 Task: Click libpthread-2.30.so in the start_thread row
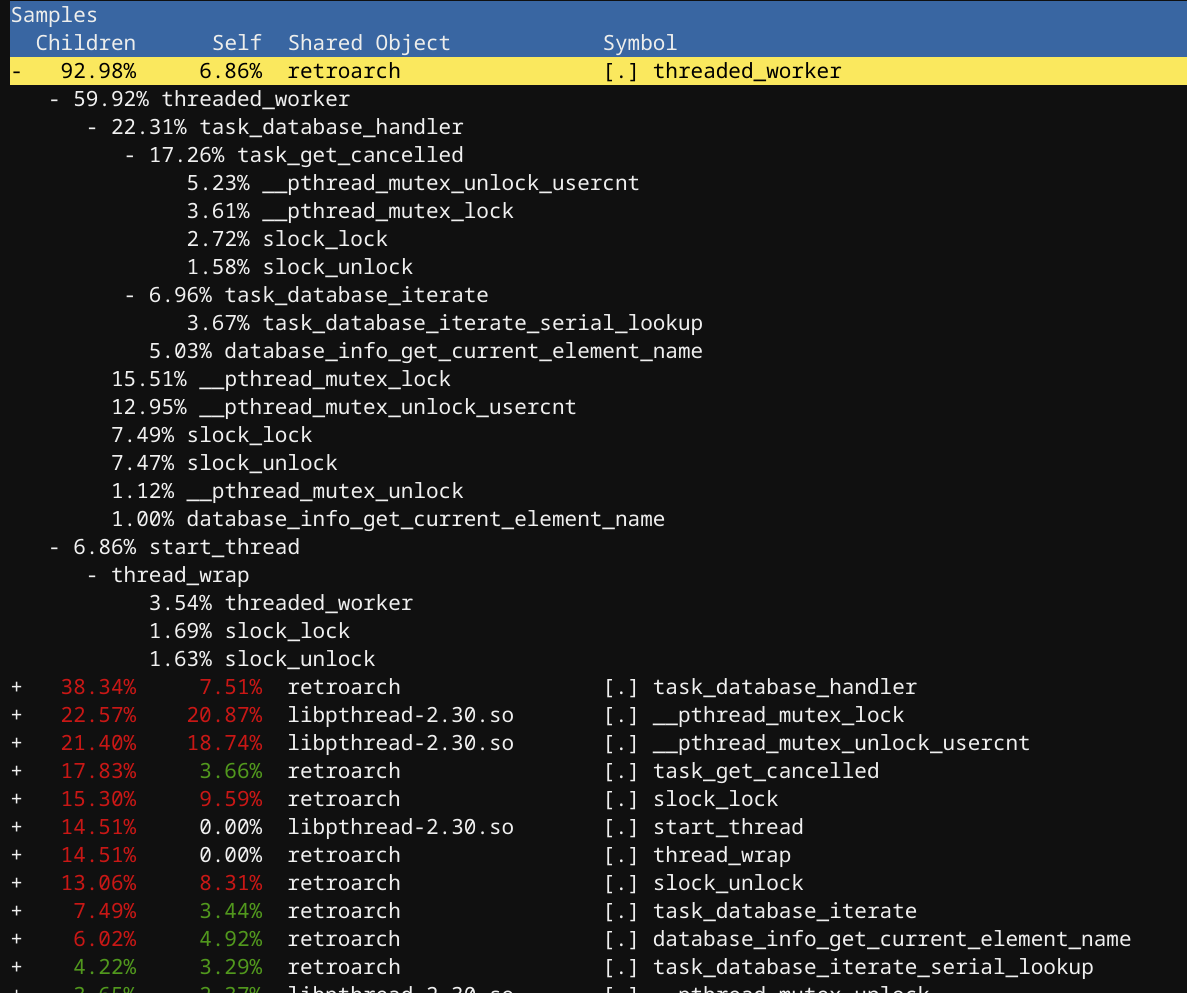tap(400, 827)
